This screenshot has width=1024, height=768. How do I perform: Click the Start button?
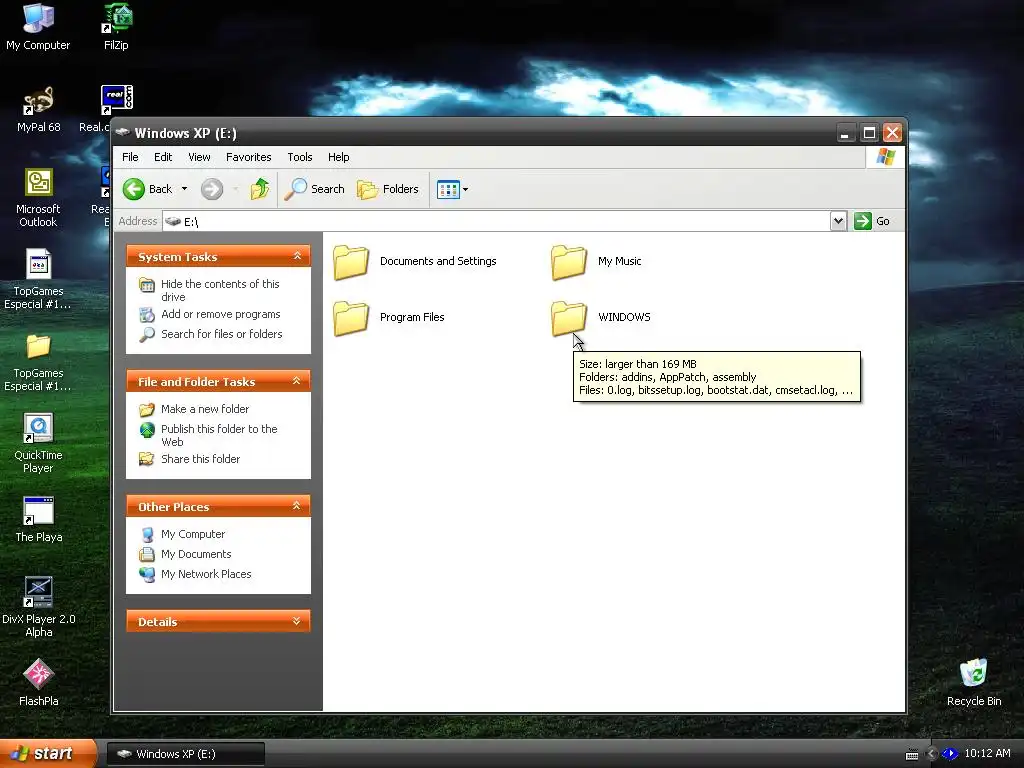click(48, 754)
